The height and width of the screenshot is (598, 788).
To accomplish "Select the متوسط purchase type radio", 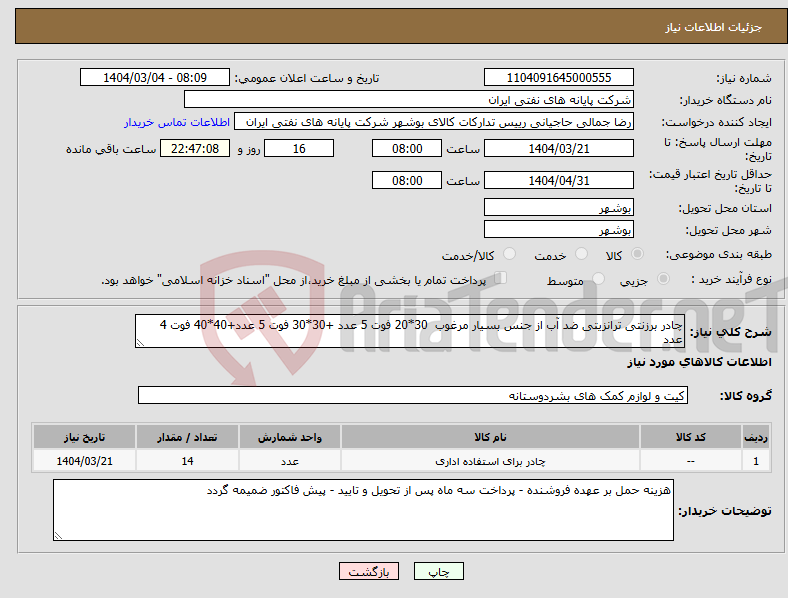I will click(598, 278).
